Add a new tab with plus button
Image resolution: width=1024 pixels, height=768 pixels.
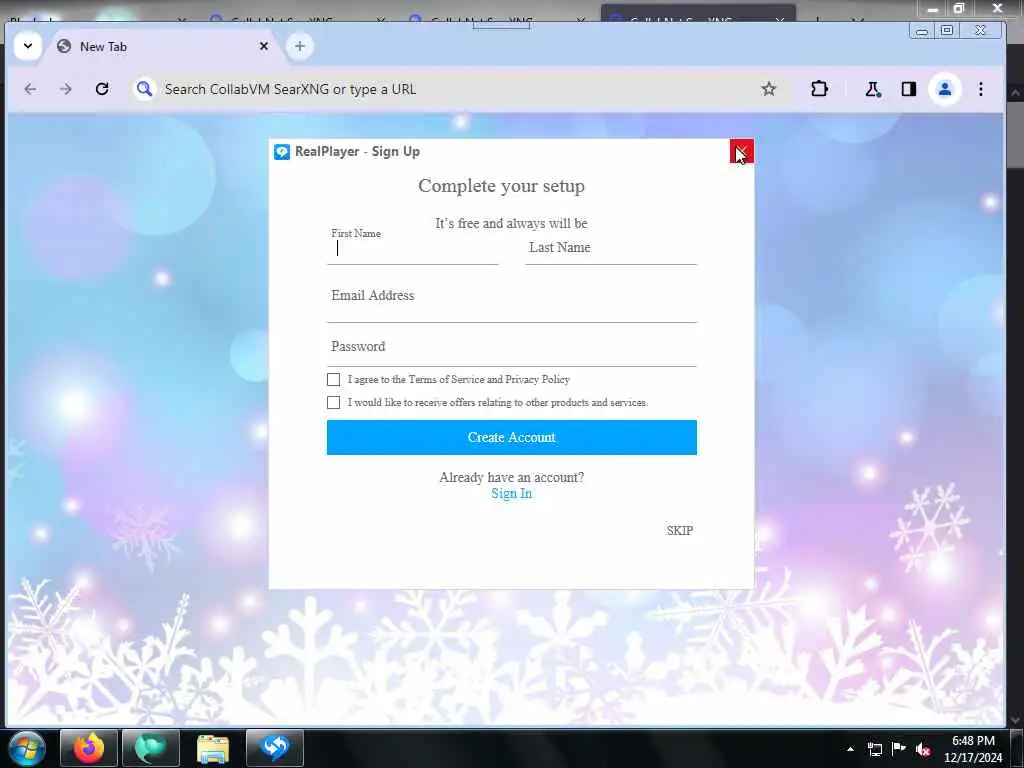[300, 46]
